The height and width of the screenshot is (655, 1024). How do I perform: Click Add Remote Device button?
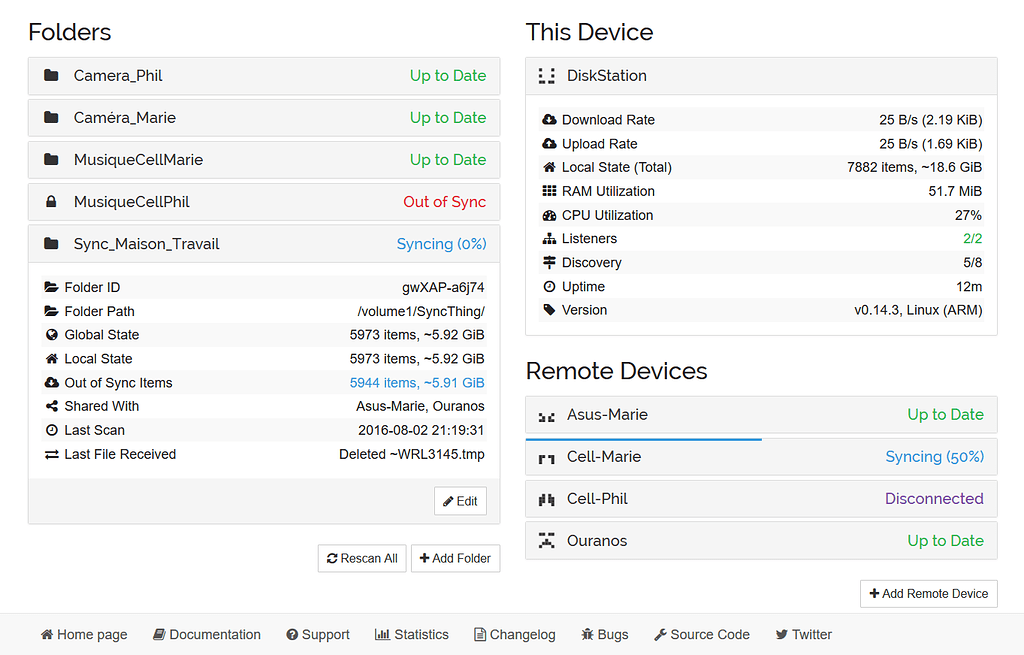(929, 594)
